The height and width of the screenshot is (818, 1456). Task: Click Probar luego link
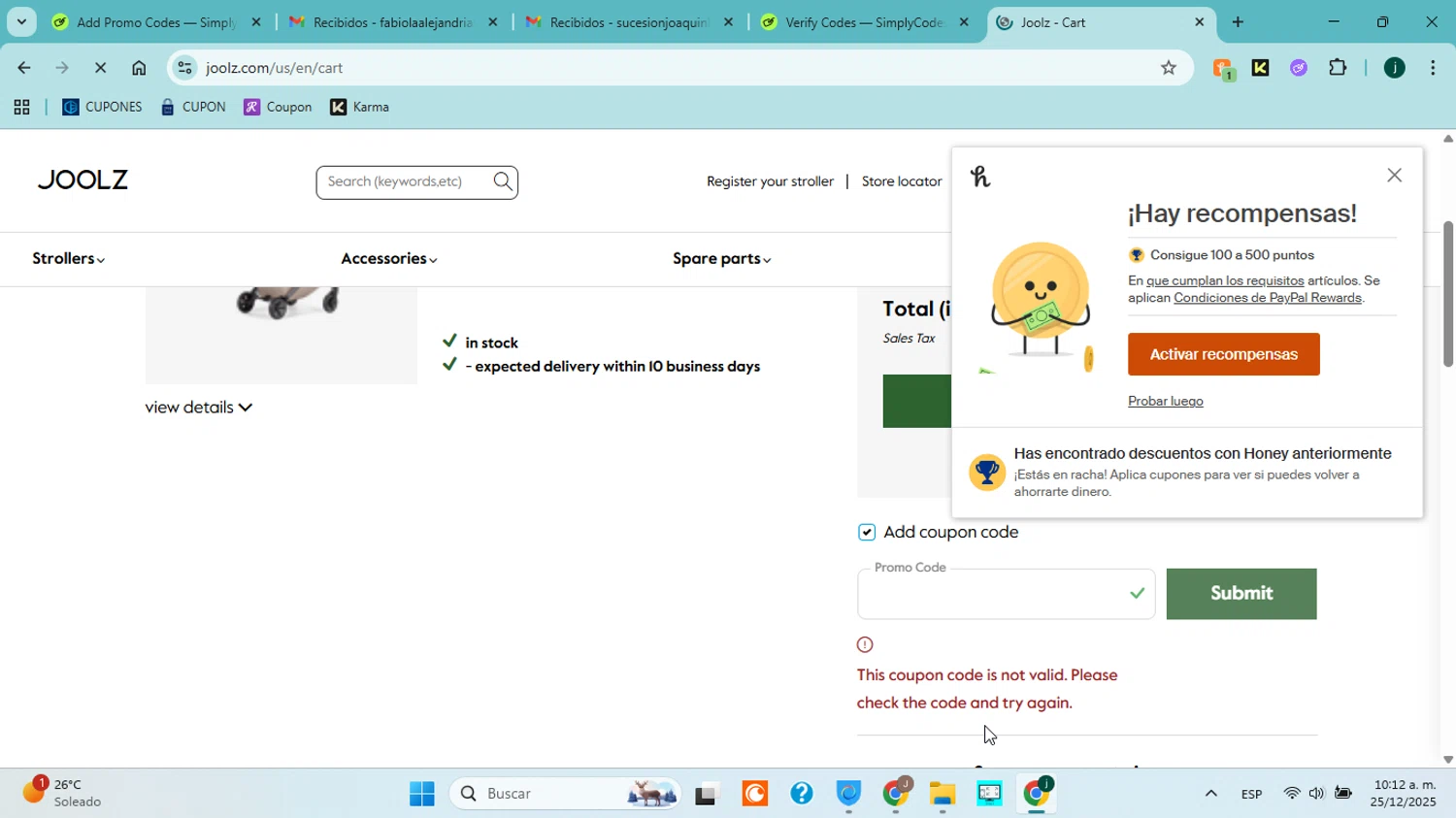click(1165, 402)
